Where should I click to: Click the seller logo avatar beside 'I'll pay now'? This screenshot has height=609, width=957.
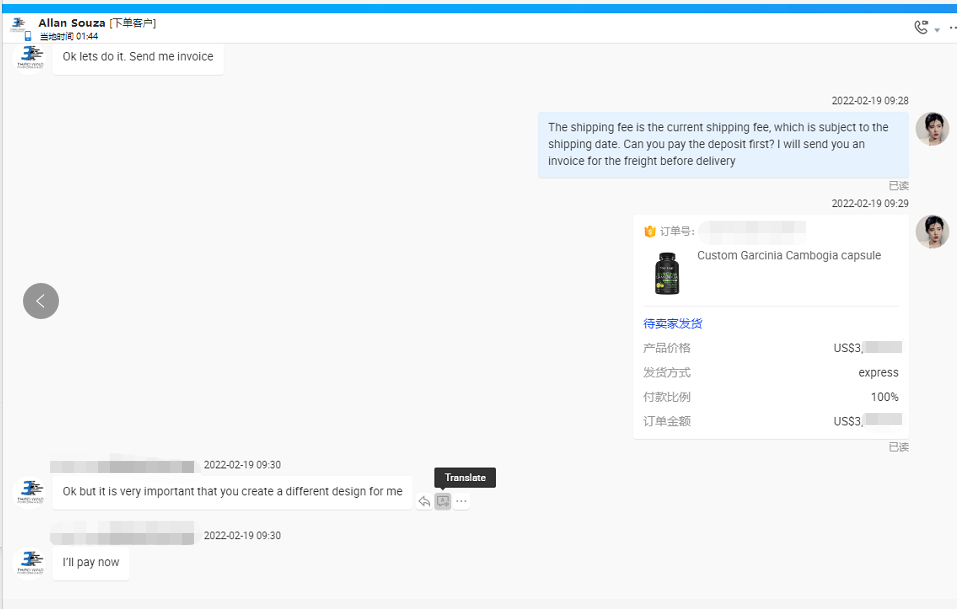point(30,561)
